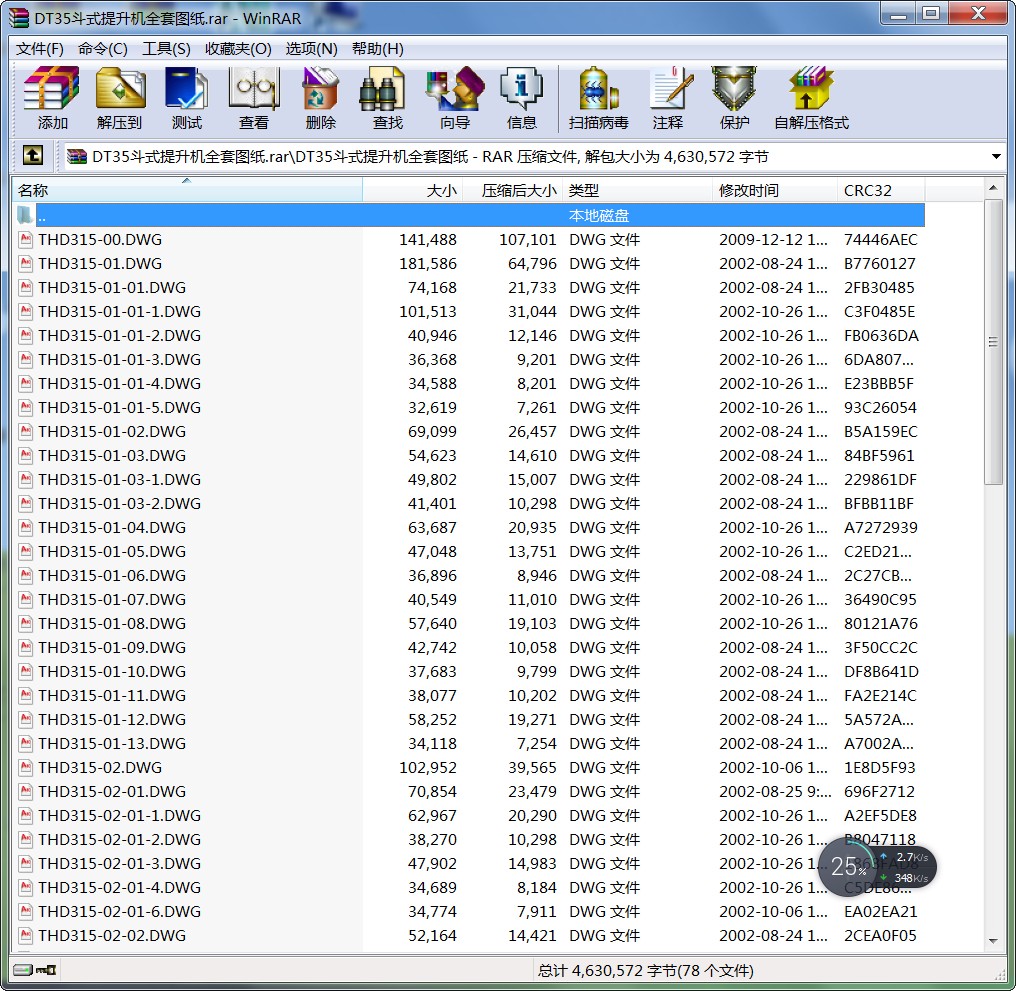Sort by the 大小 column header
Screen dimensions: 1016x991
412,190
